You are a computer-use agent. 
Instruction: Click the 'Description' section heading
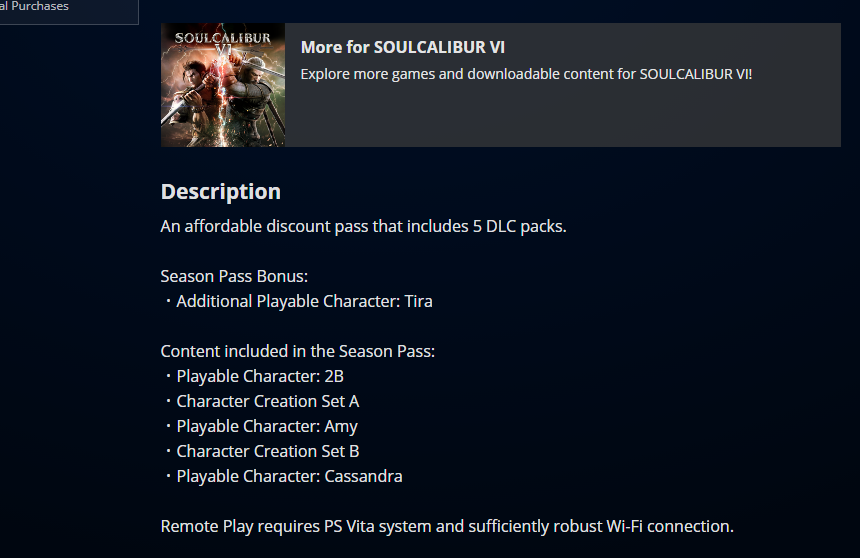pyautogui.click(x=221, y=191)
